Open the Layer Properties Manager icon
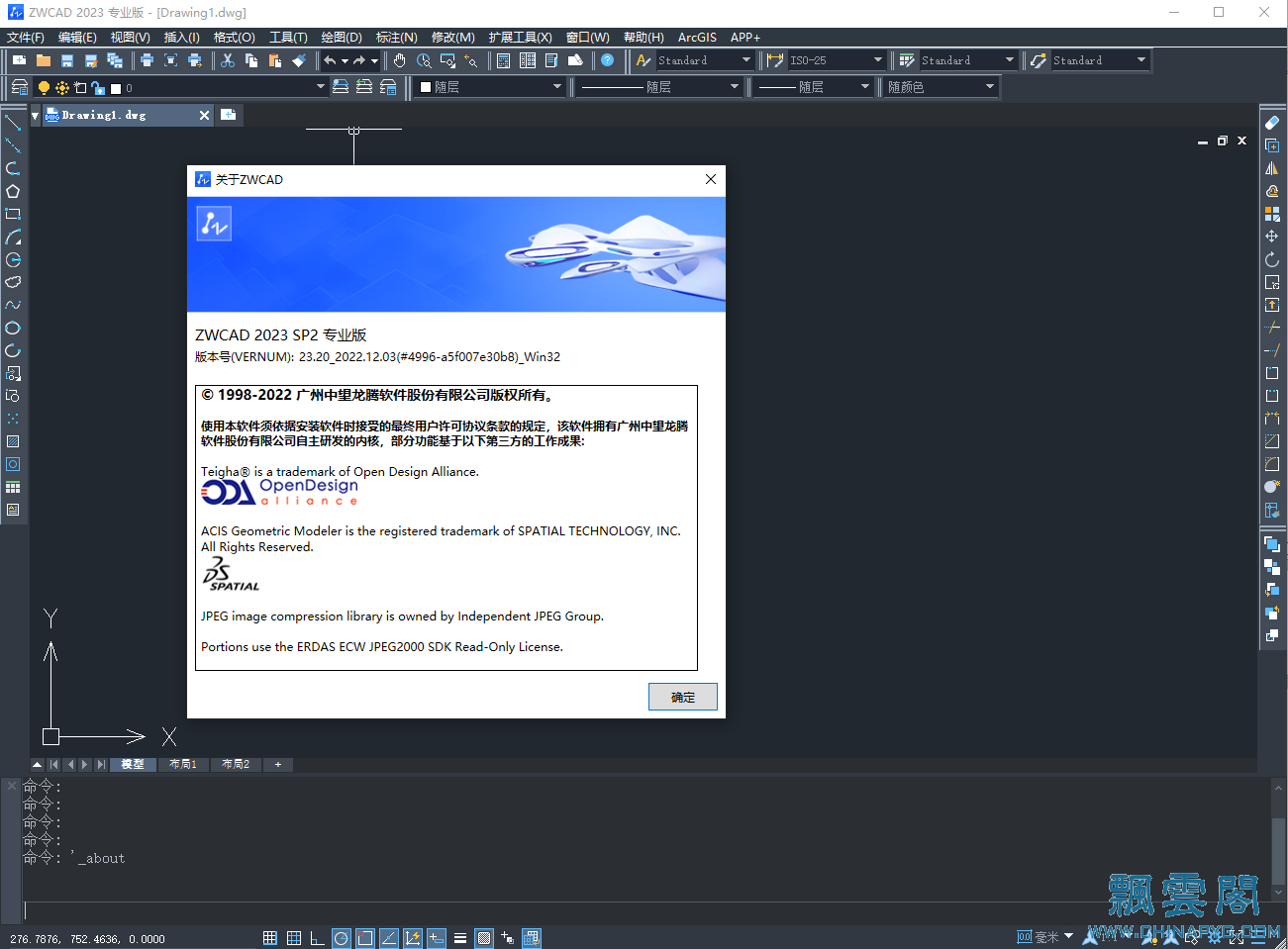 [x=19, y=87]
